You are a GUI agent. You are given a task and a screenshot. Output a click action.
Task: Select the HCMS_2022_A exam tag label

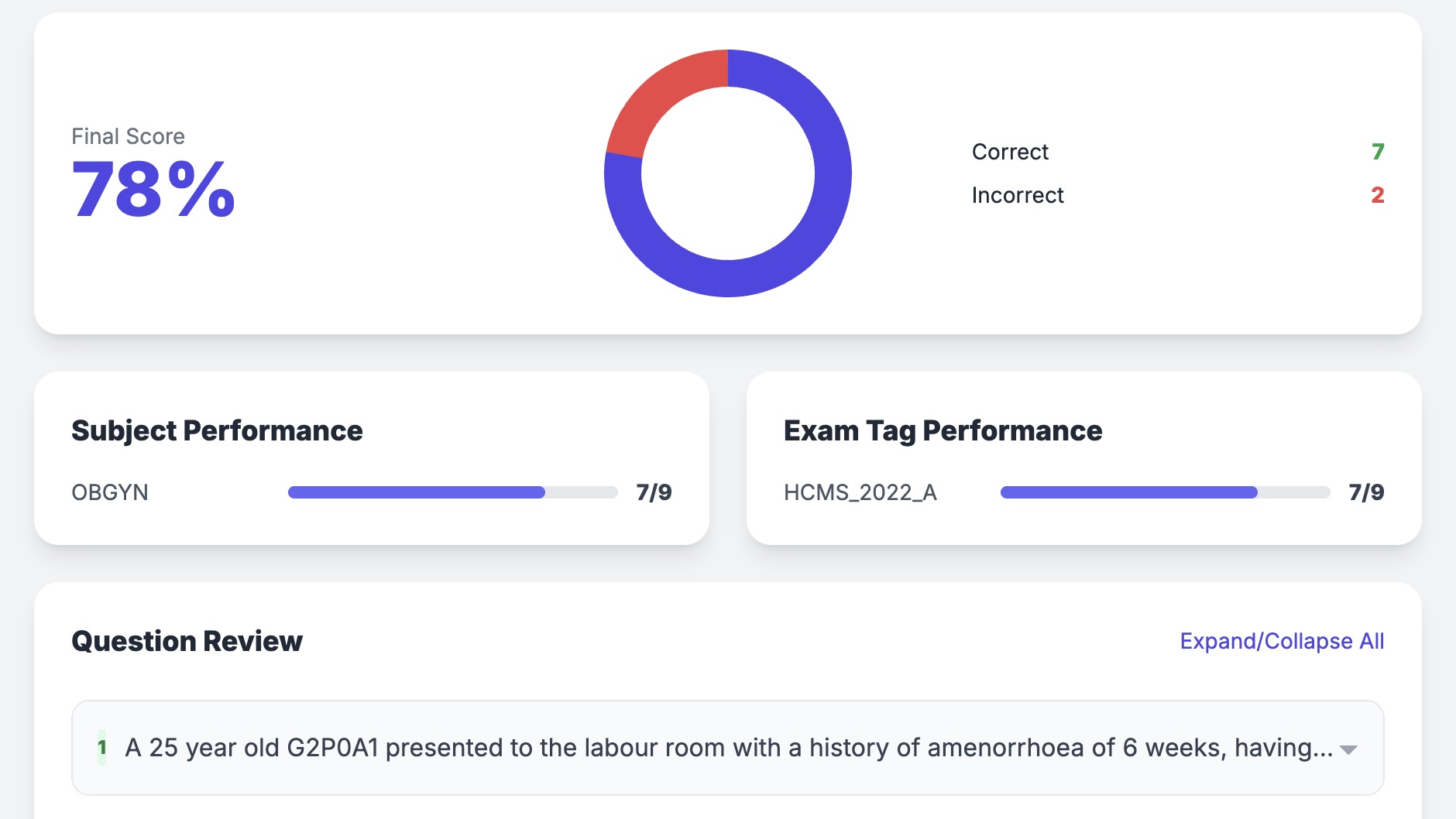point(860,492)
